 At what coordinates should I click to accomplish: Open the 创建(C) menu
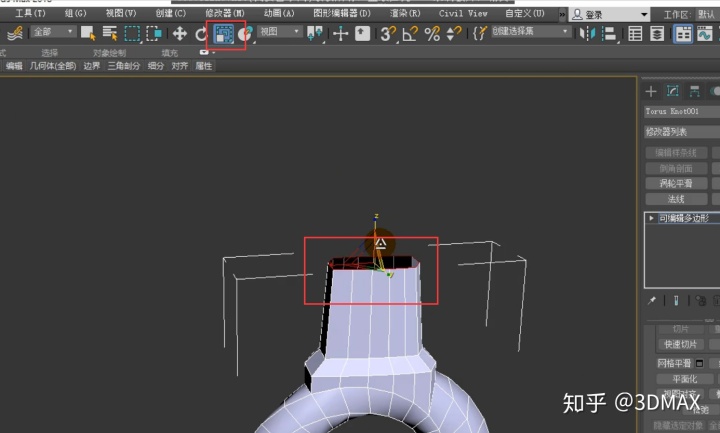[x=170, y=13]
